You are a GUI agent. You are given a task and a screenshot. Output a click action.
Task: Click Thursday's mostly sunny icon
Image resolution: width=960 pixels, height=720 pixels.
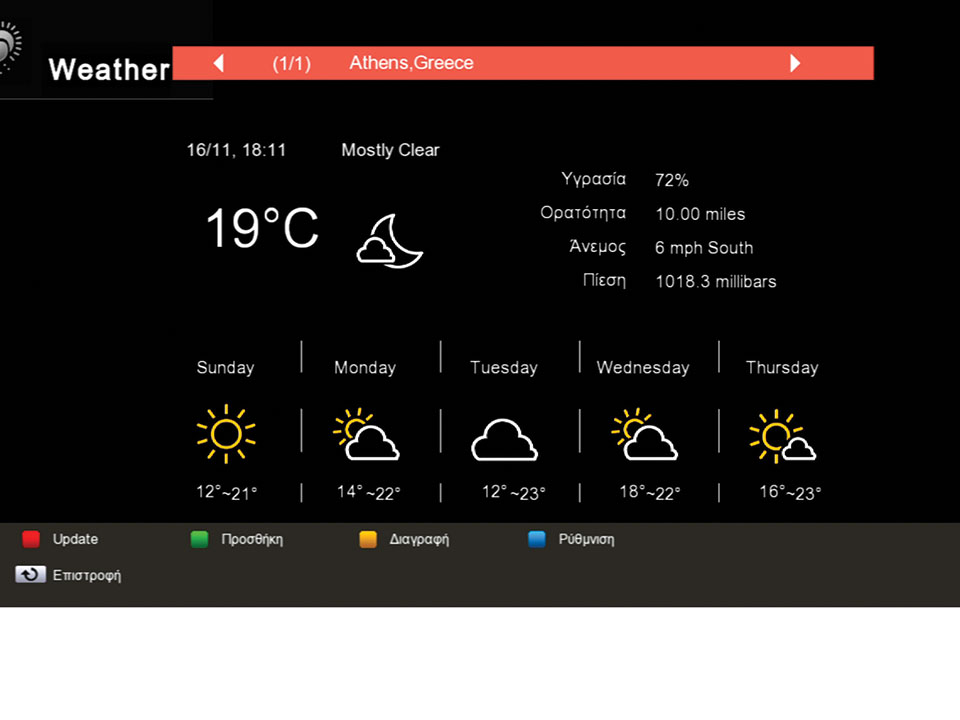point(782,436)
